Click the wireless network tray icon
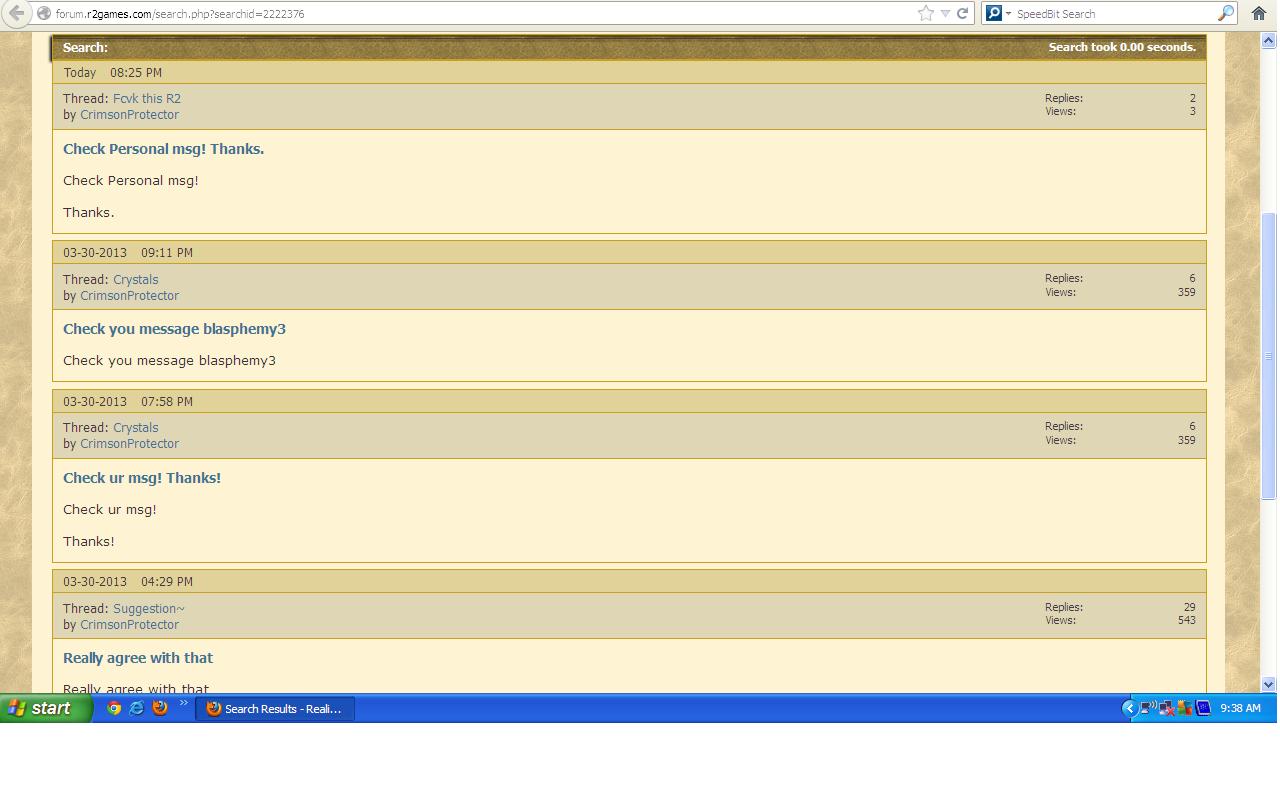This screenshot has width=1280, height=800. coord(1148,708)
